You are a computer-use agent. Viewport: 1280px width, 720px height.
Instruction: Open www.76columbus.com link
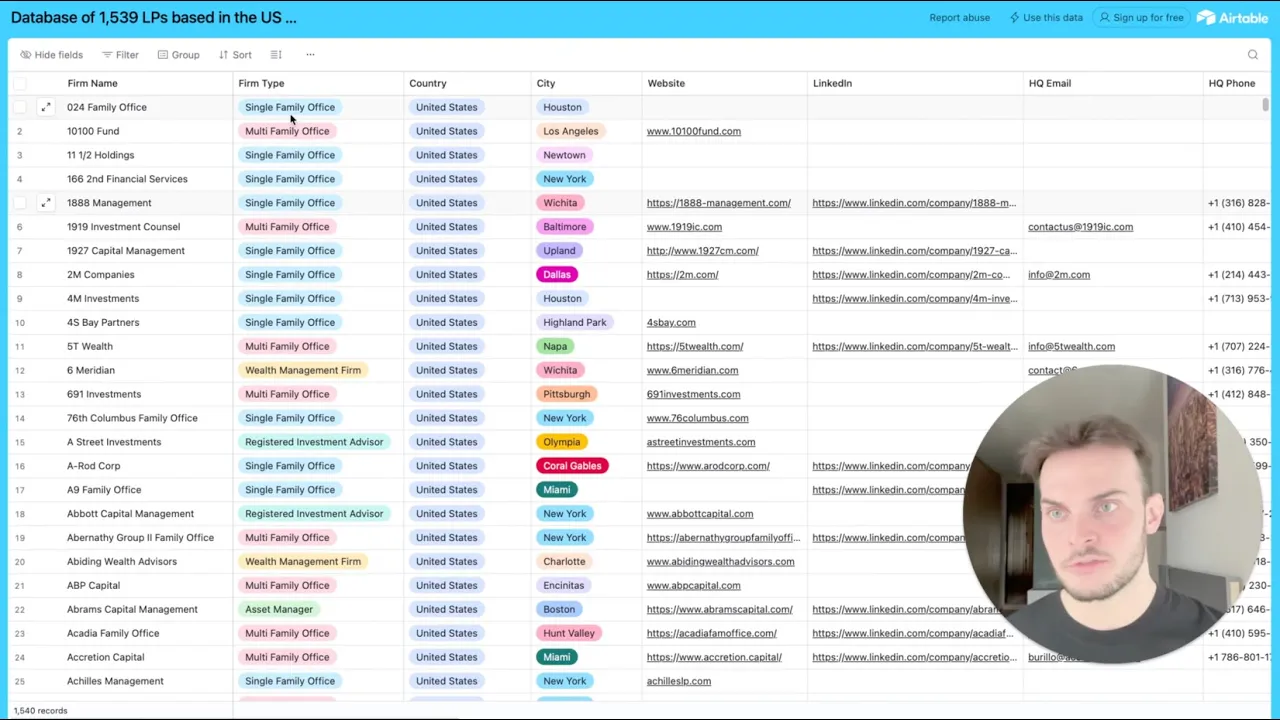[x=697, y=419]
